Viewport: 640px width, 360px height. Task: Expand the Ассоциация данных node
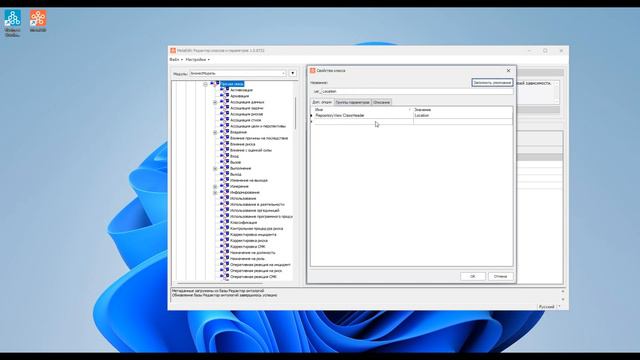coord(215,102)
